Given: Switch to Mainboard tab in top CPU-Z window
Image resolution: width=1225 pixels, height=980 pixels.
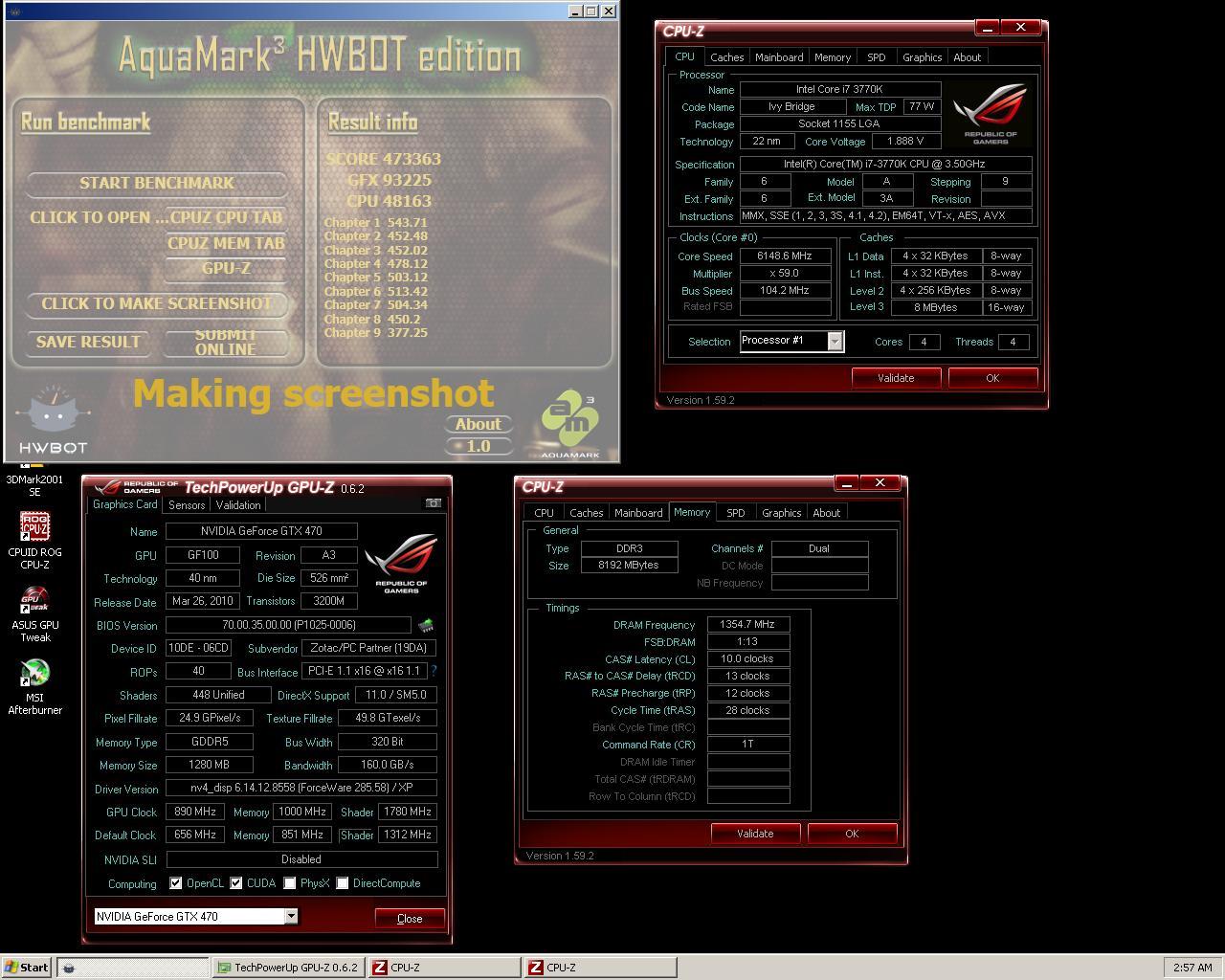Looking at the screenshot, I should pos(779,57).
